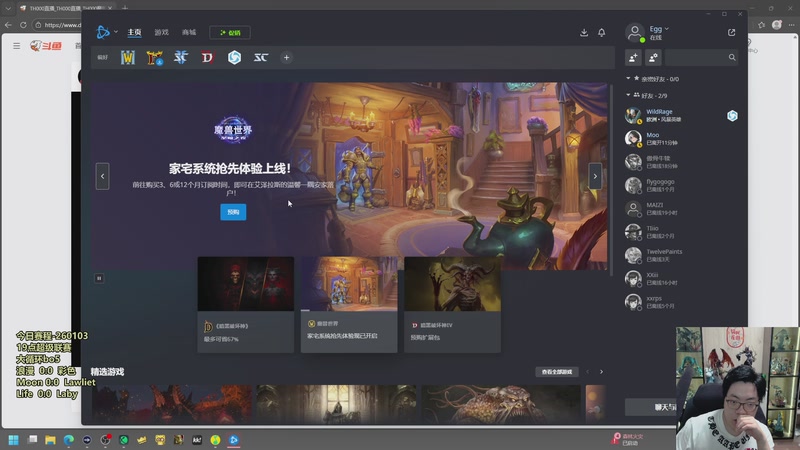Go to the previous carousel banner
The width and height of the screenshot is (800, 450).
[103, 177]
